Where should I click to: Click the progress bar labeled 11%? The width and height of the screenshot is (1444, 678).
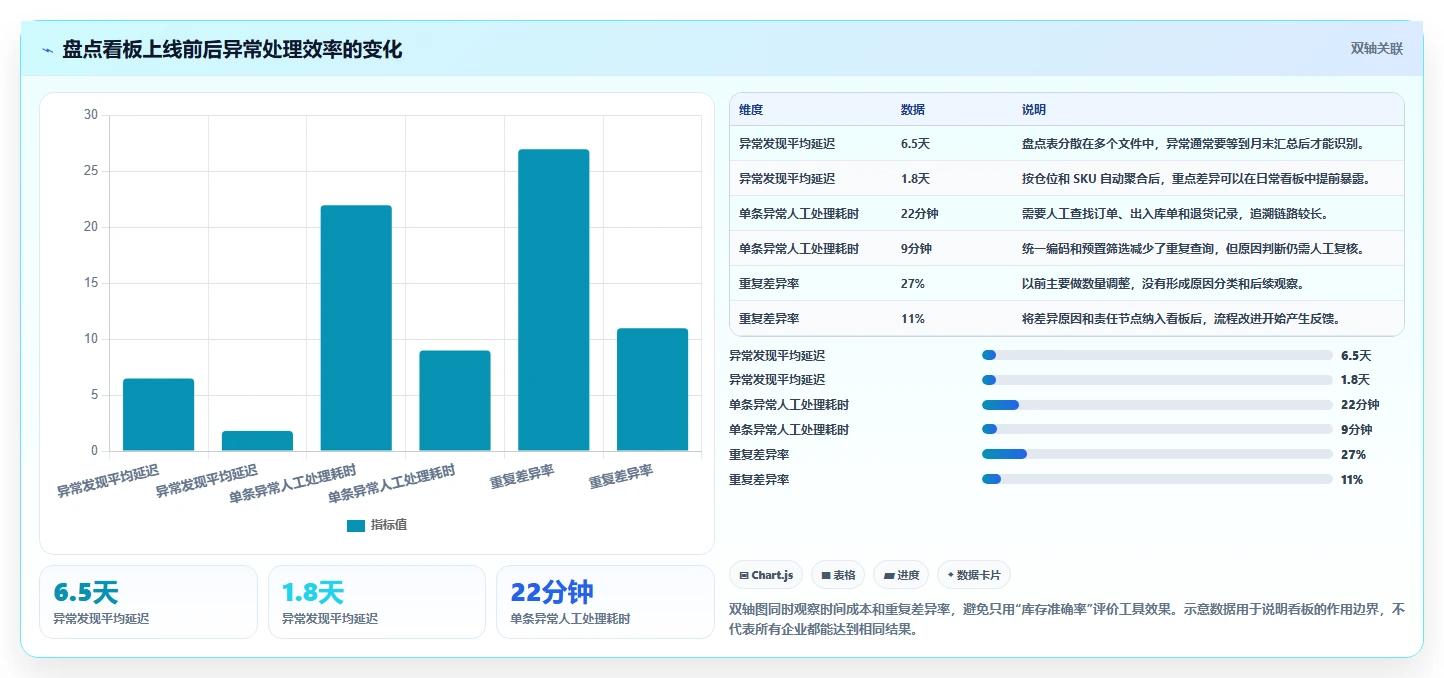[1157, 479]
